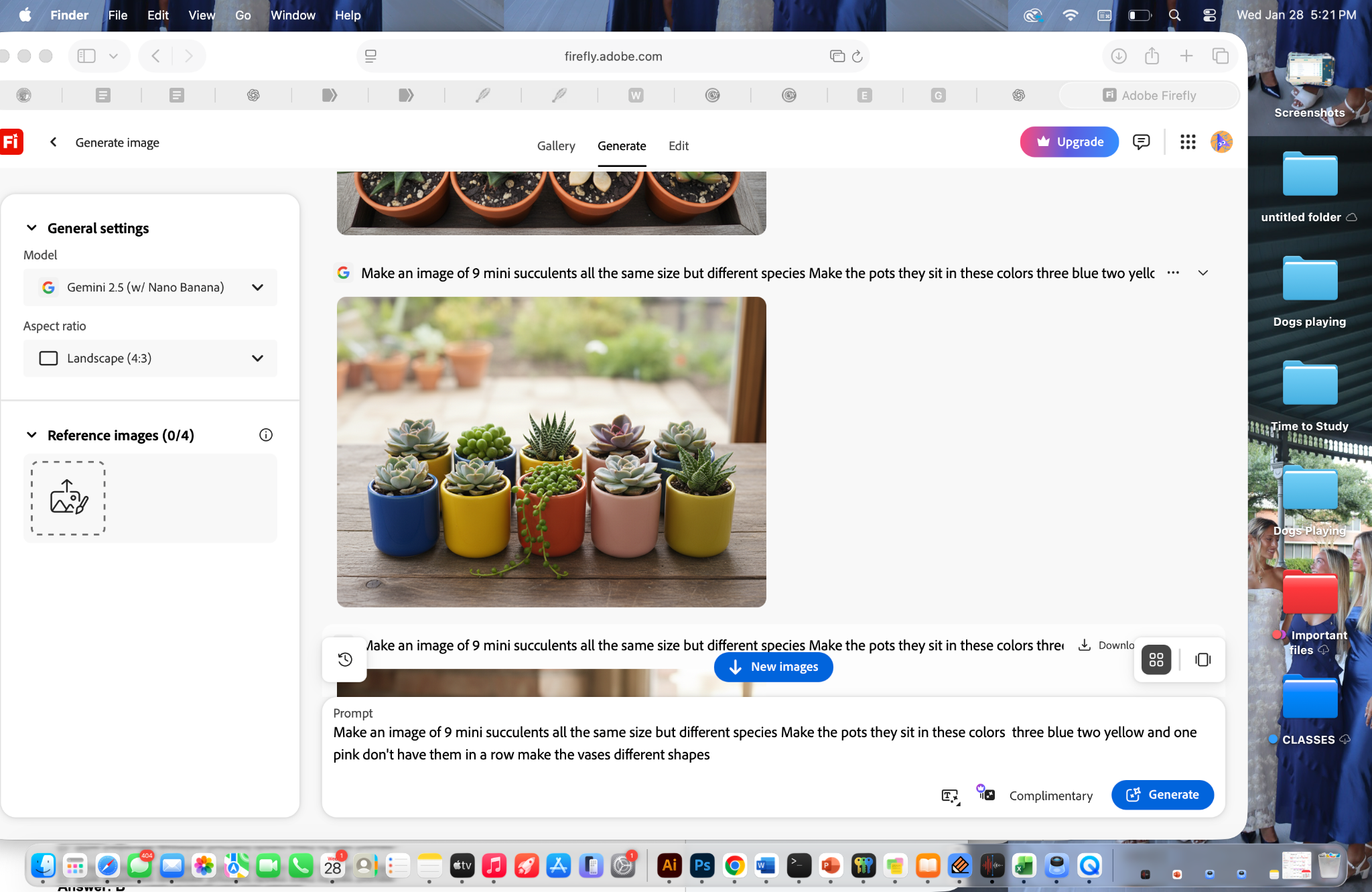
Task: Click the generated succulents image thumbnail
Action: pos(551,452)
